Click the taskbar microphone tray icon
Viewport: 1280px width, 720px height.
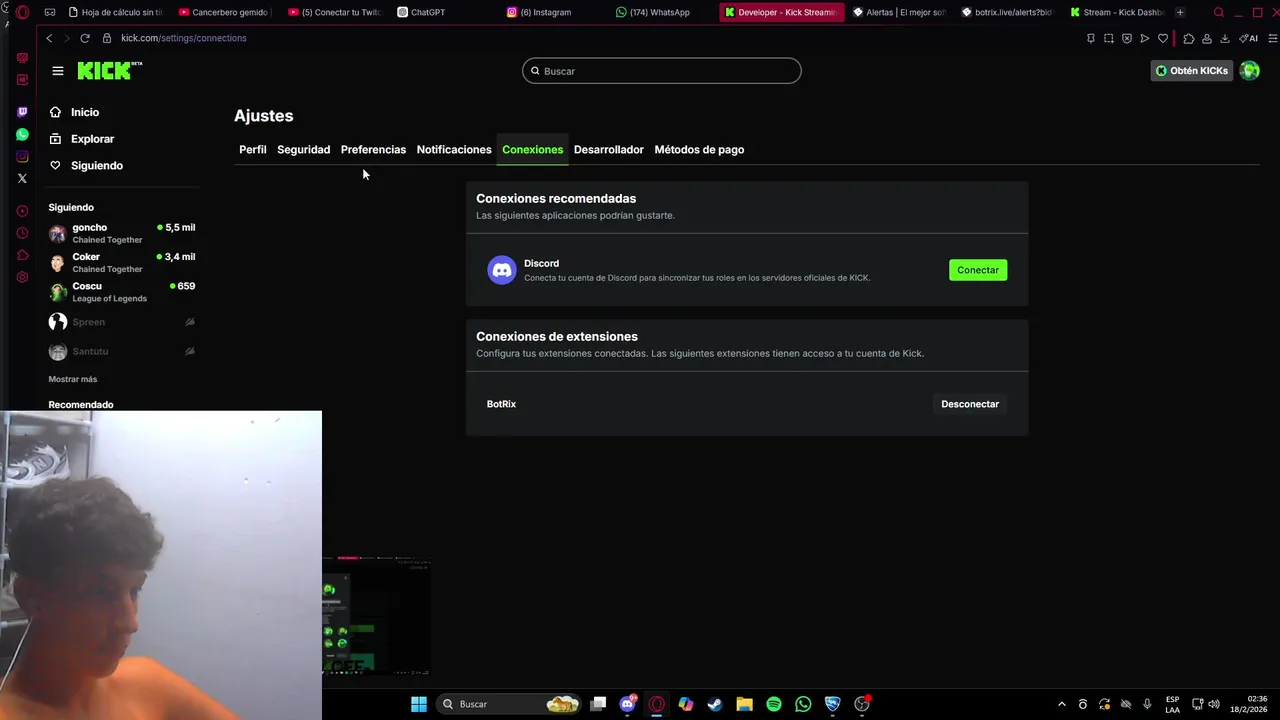point(1147,704)
